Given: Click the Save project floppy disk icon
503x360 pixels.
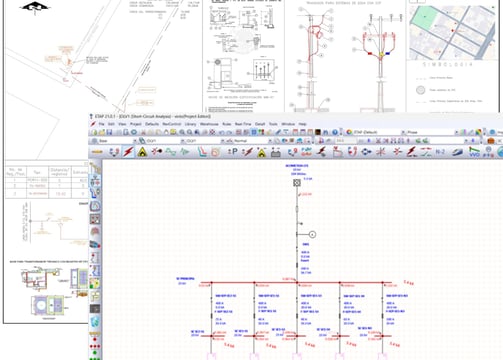Looking at the screenshot, I should point(109,132).
